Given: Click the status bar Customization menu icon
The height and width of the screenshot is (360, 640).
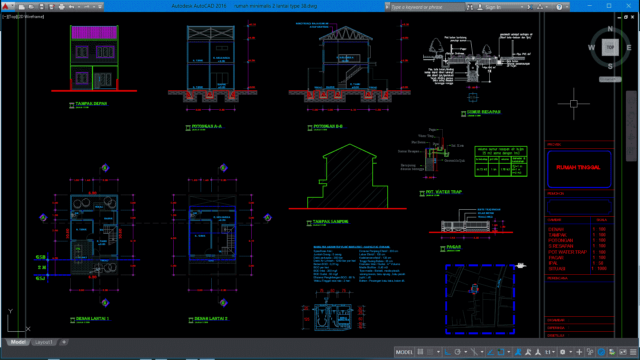Looking at the screenshot, I should coord(633,352).
